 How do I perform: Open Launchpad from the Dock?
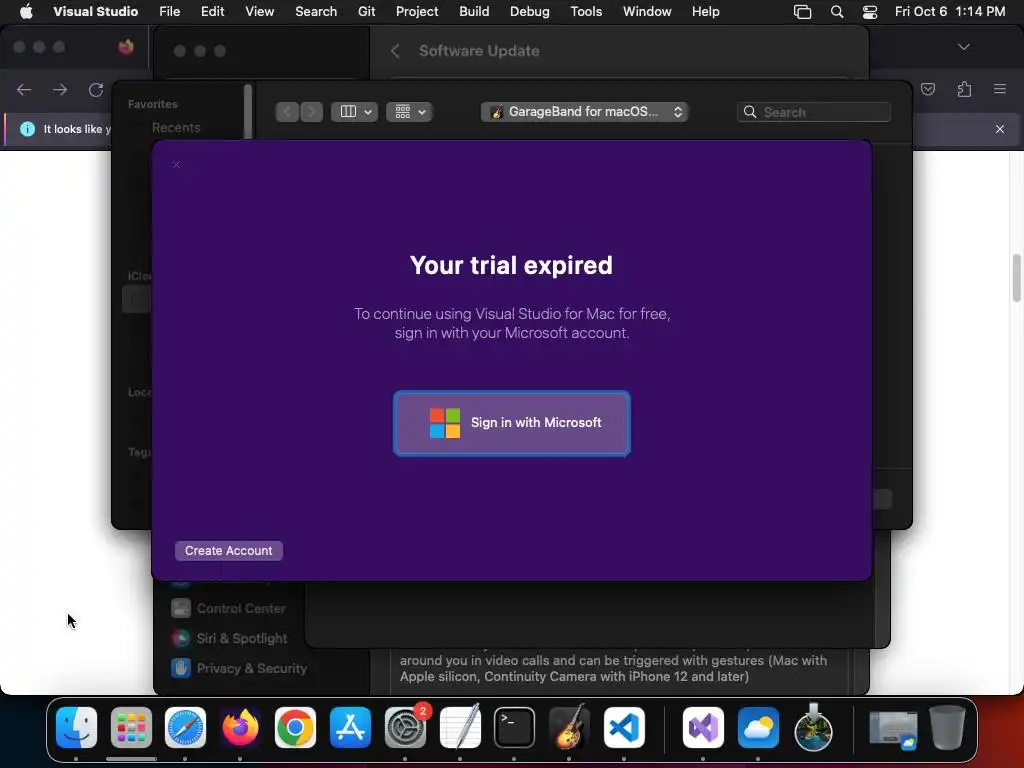pos(131,728)
